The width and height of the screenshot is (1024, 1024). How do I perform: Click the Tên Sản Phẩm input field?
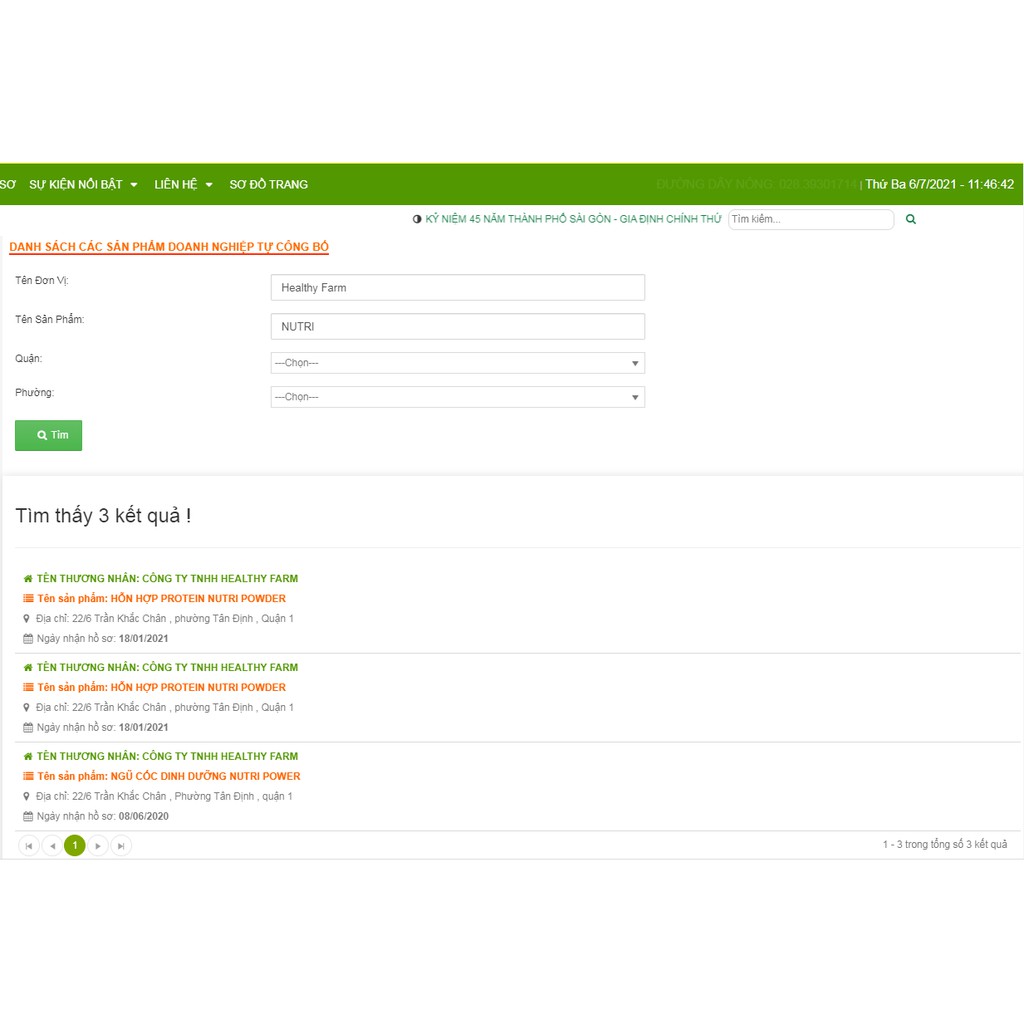coord(457,327)
